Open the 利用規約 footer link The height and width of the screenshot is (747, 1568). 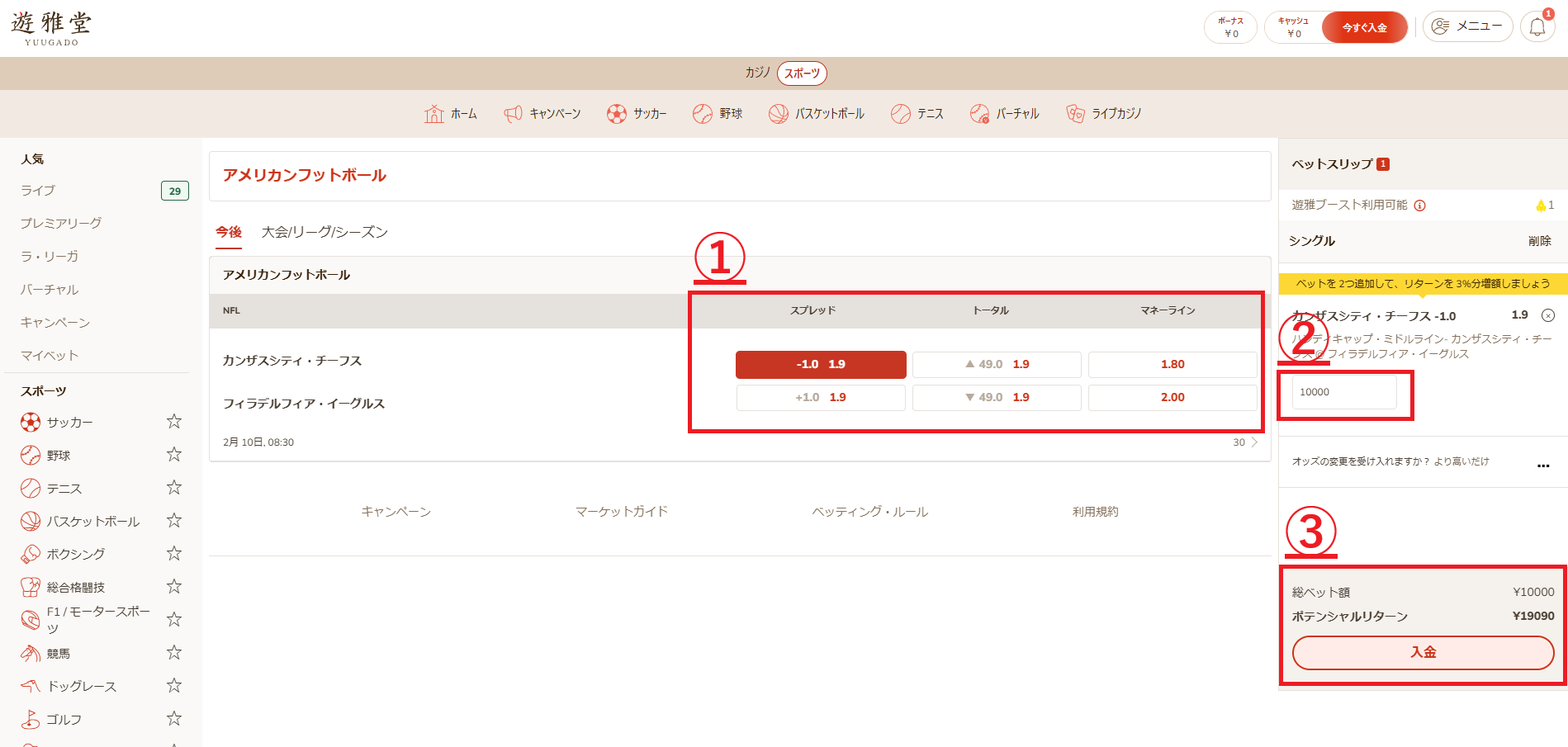1096,512
